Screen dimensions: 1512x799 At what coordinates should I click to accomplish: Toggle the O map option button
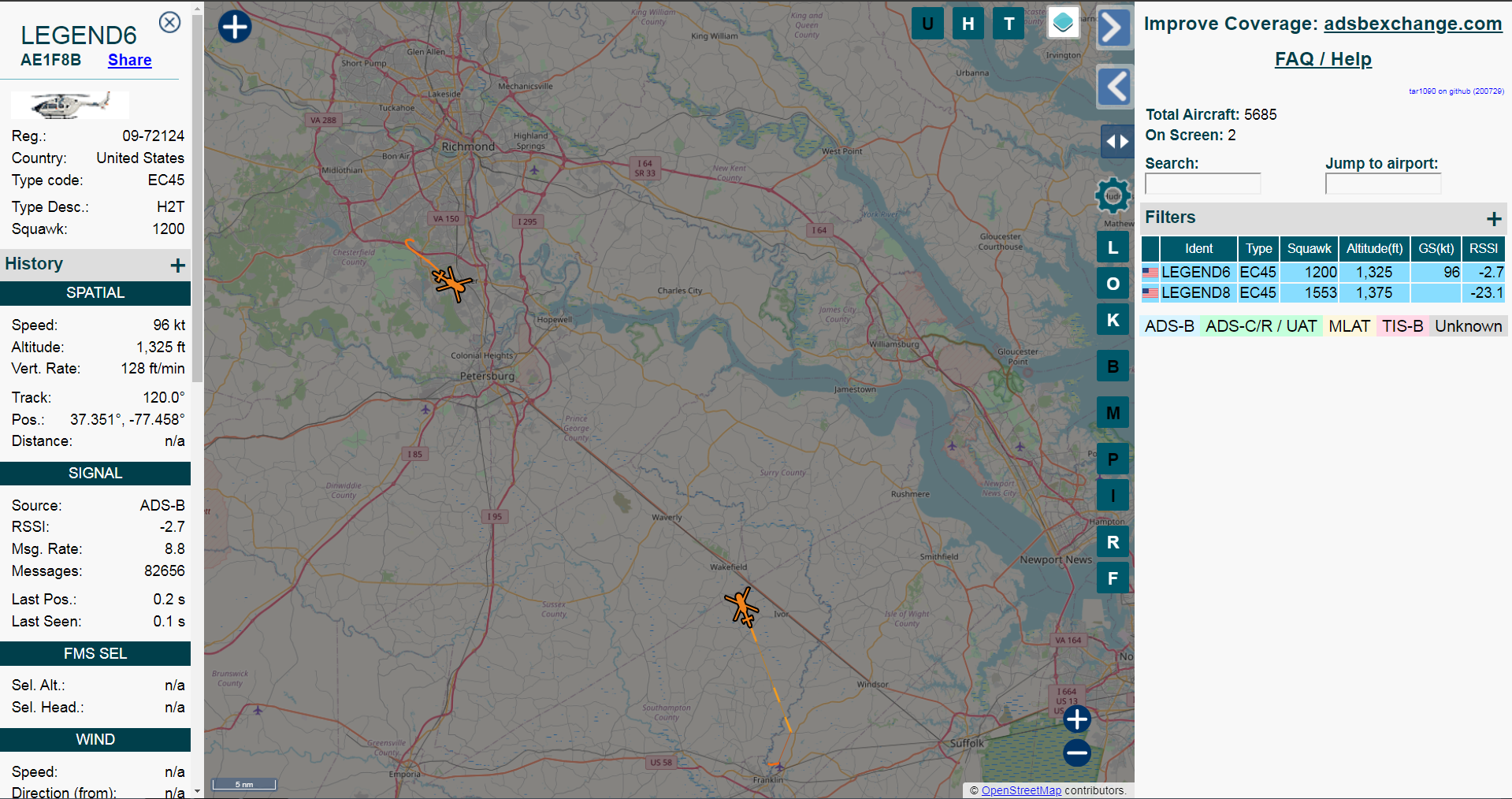click(x=1113, y=284)
